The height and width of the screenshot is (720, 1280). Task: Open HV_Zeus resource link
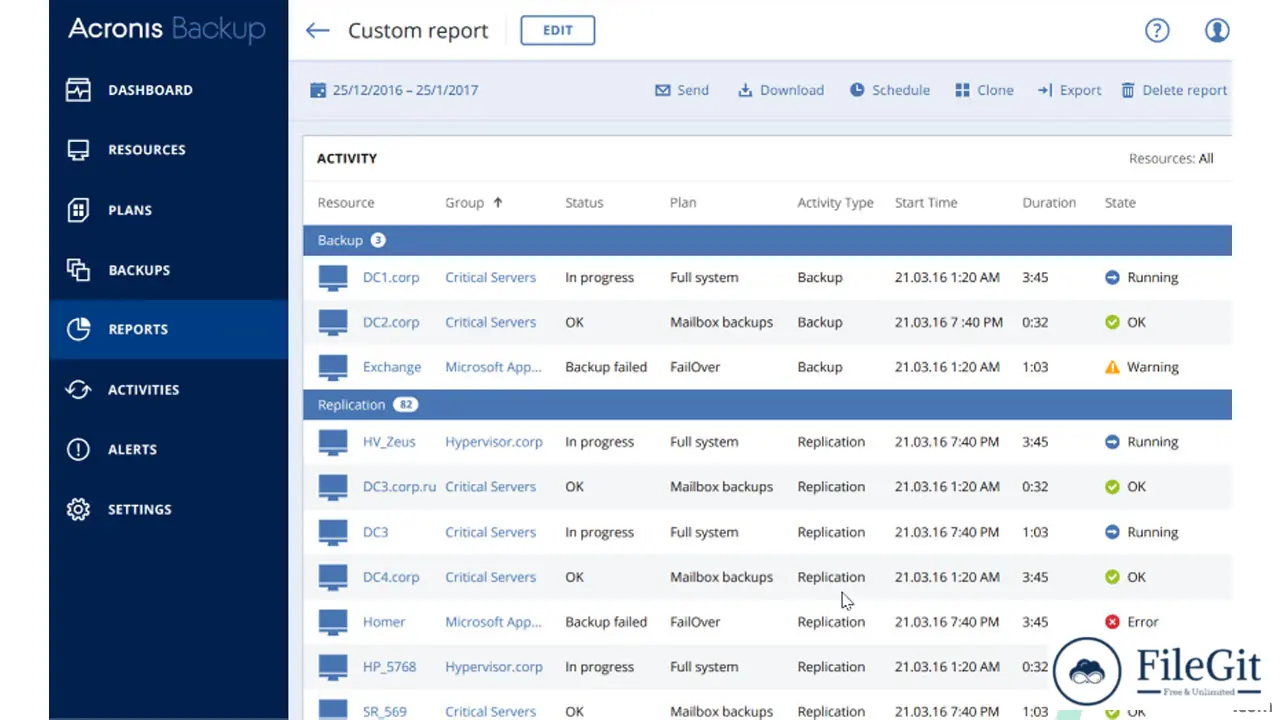pos(389,442)
